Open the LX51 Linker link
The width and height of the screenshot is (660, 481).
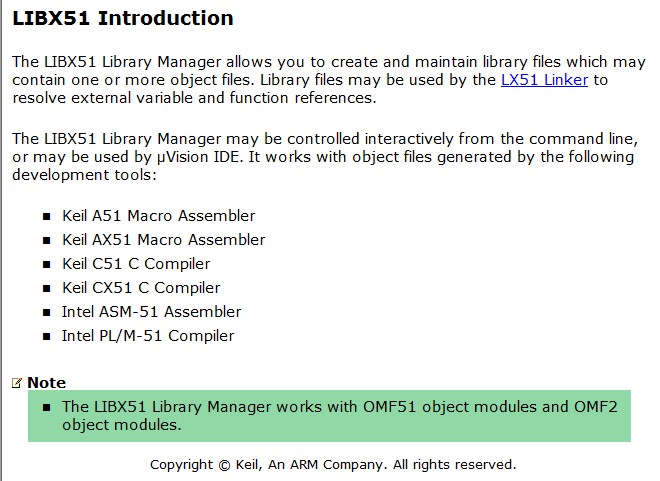[544, 80]
